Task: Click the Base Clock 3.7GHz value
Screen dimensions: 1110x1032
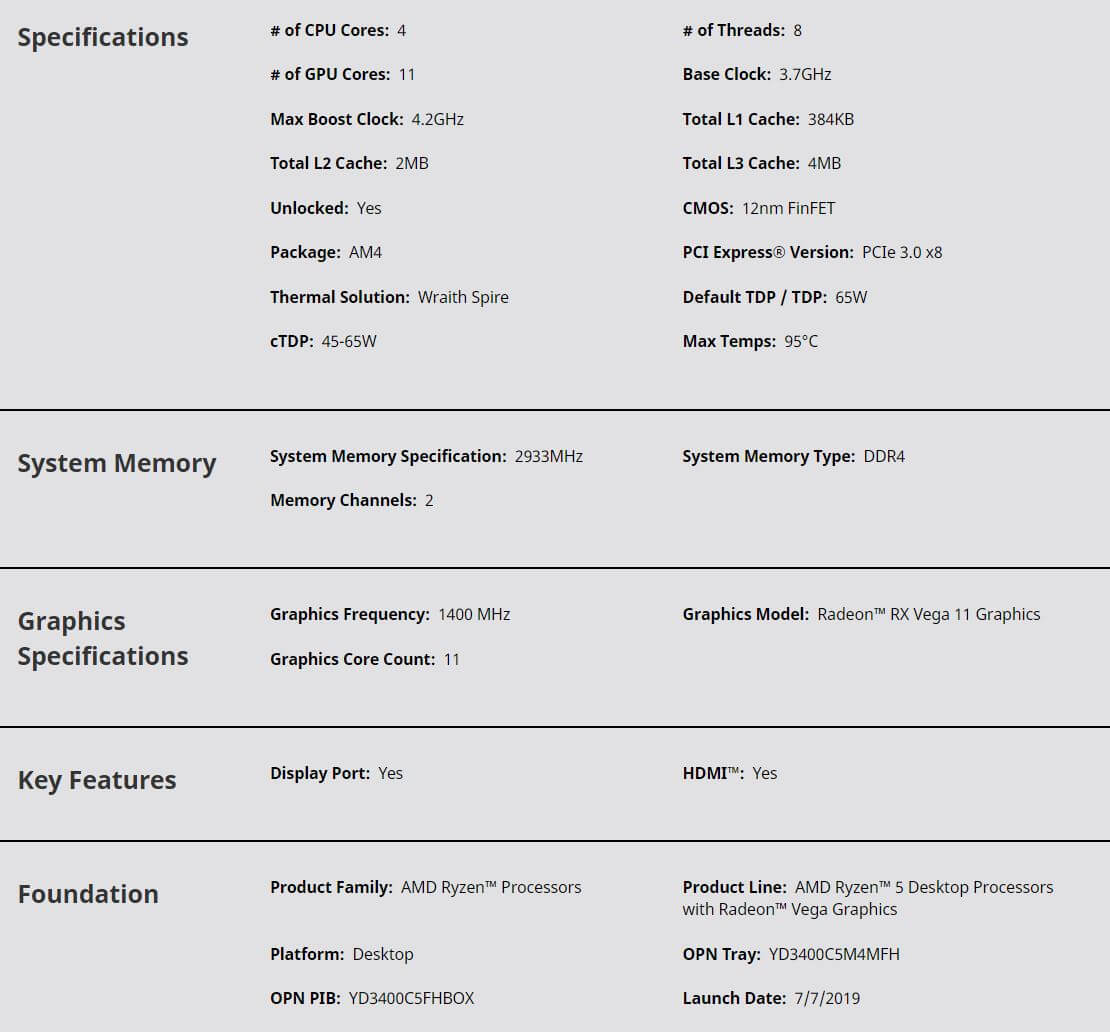Action: pyautogui.click(x=805, y=74)
